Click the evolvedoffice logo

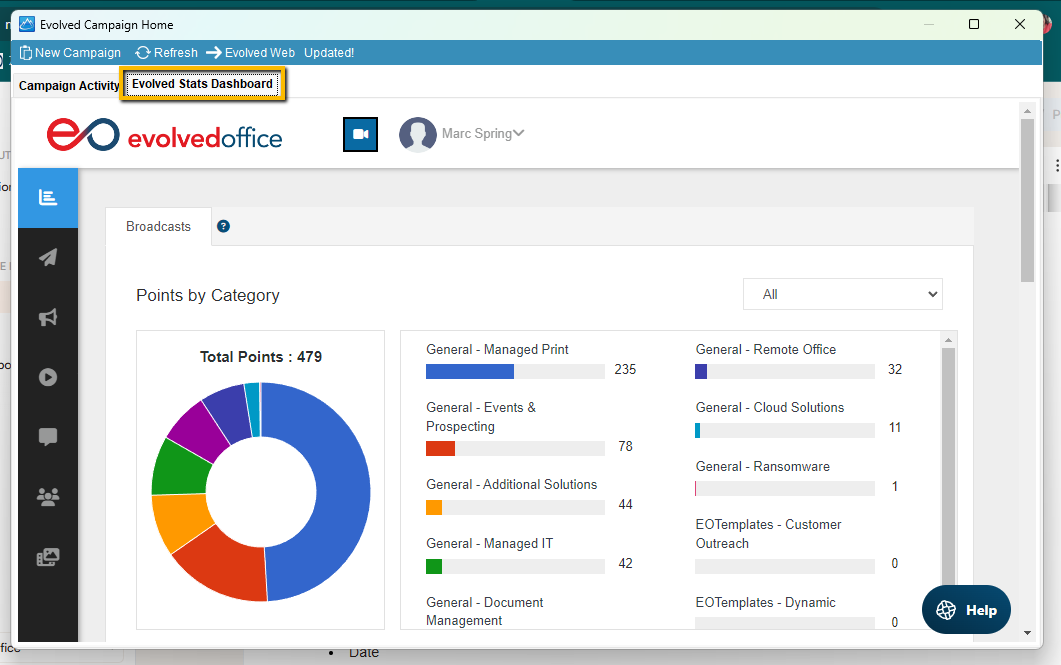click(x=164, y=135)
